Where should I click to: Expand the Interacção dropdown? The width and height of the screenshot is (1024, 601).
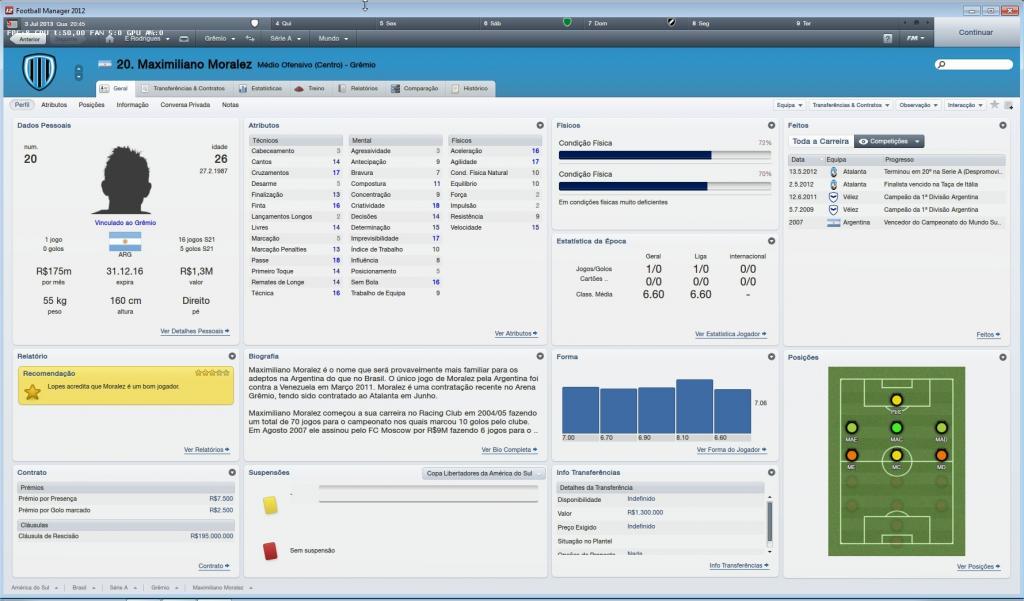(965, 105)
